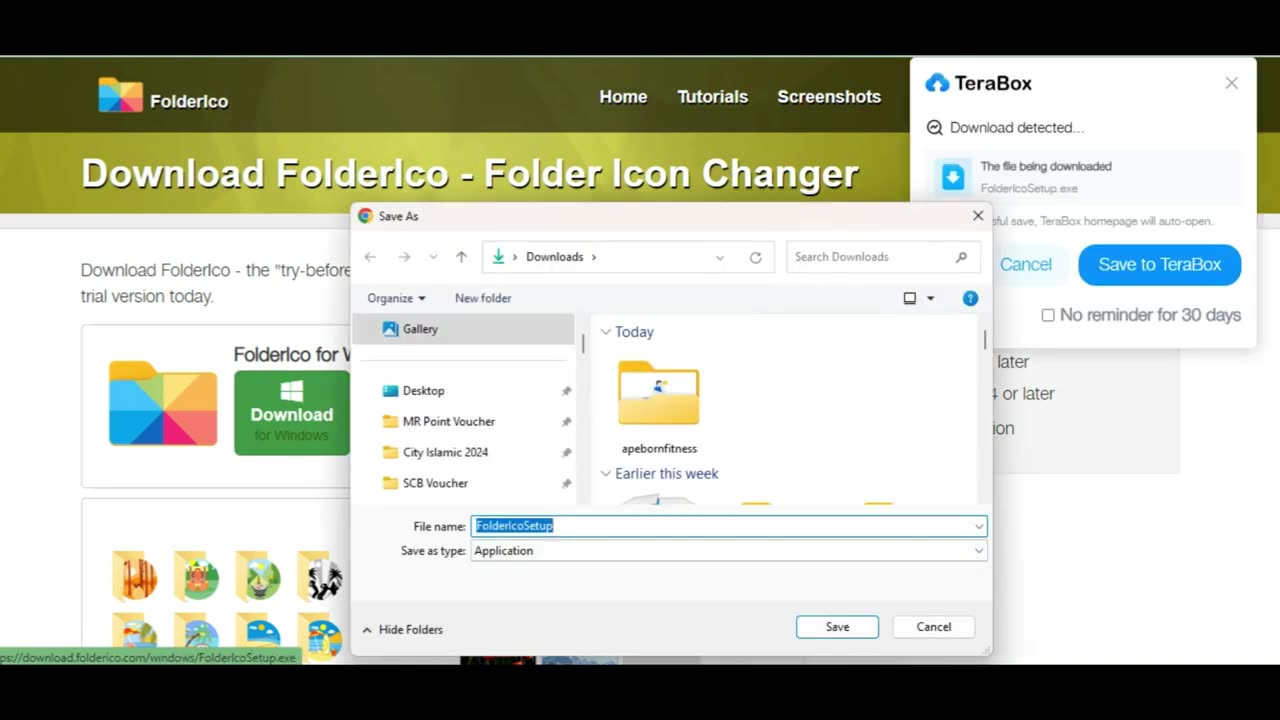Viewport: 1280px width, 720px height.
Task: Open the Save as type dropdown
Action: tap(979, 551)
